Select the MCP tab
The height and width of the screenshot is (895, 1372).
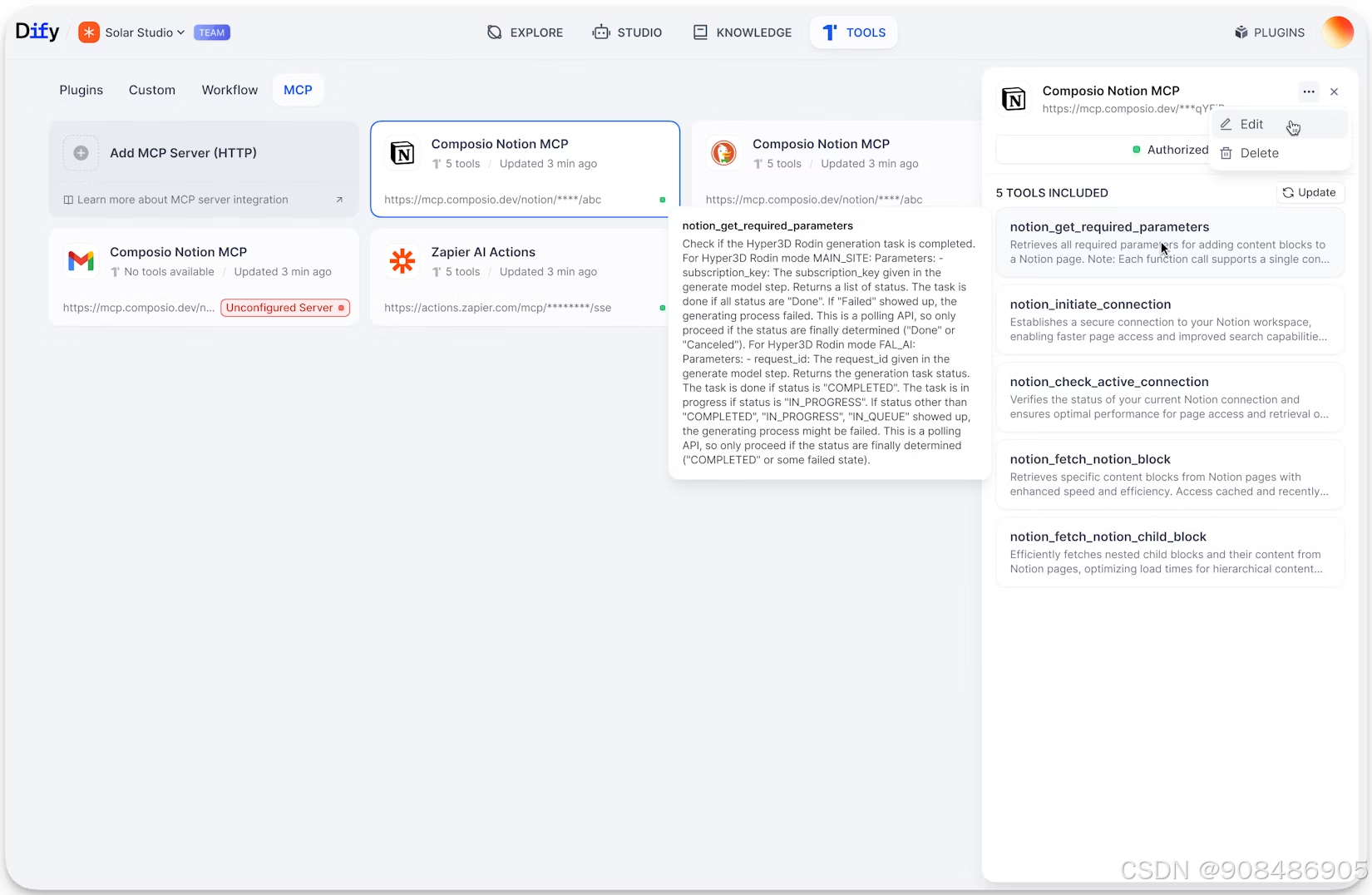[298, 90]
